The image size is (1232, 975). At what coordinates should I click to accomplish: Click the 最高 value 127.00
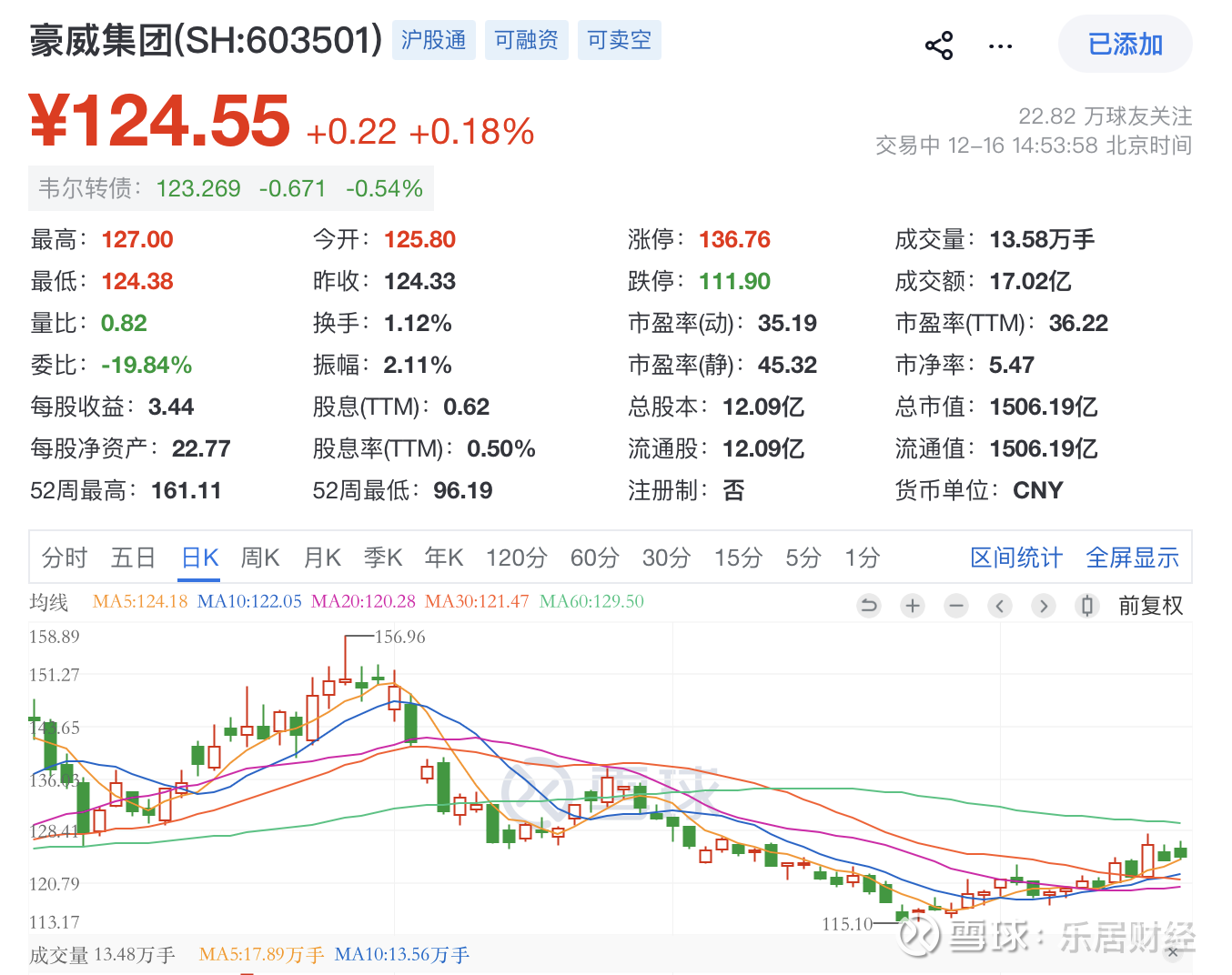point(137,239)
